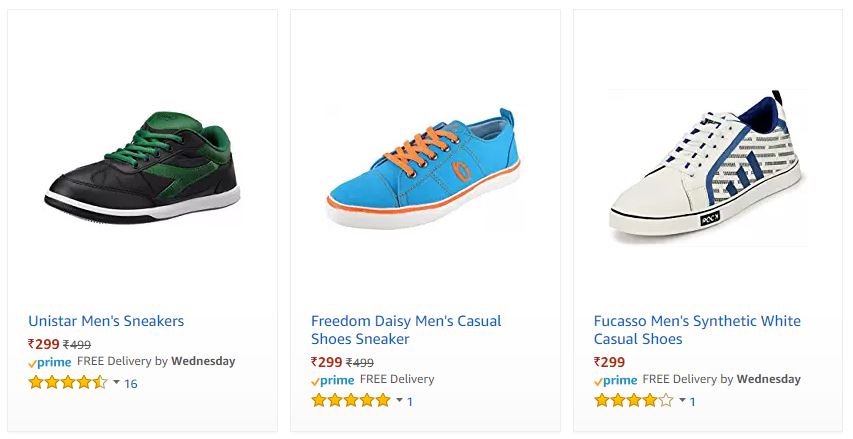Open the 16 reviews count for Unistar
Image resolution: width=853 pixels, height=439 pixels.
tap(131, 384)
